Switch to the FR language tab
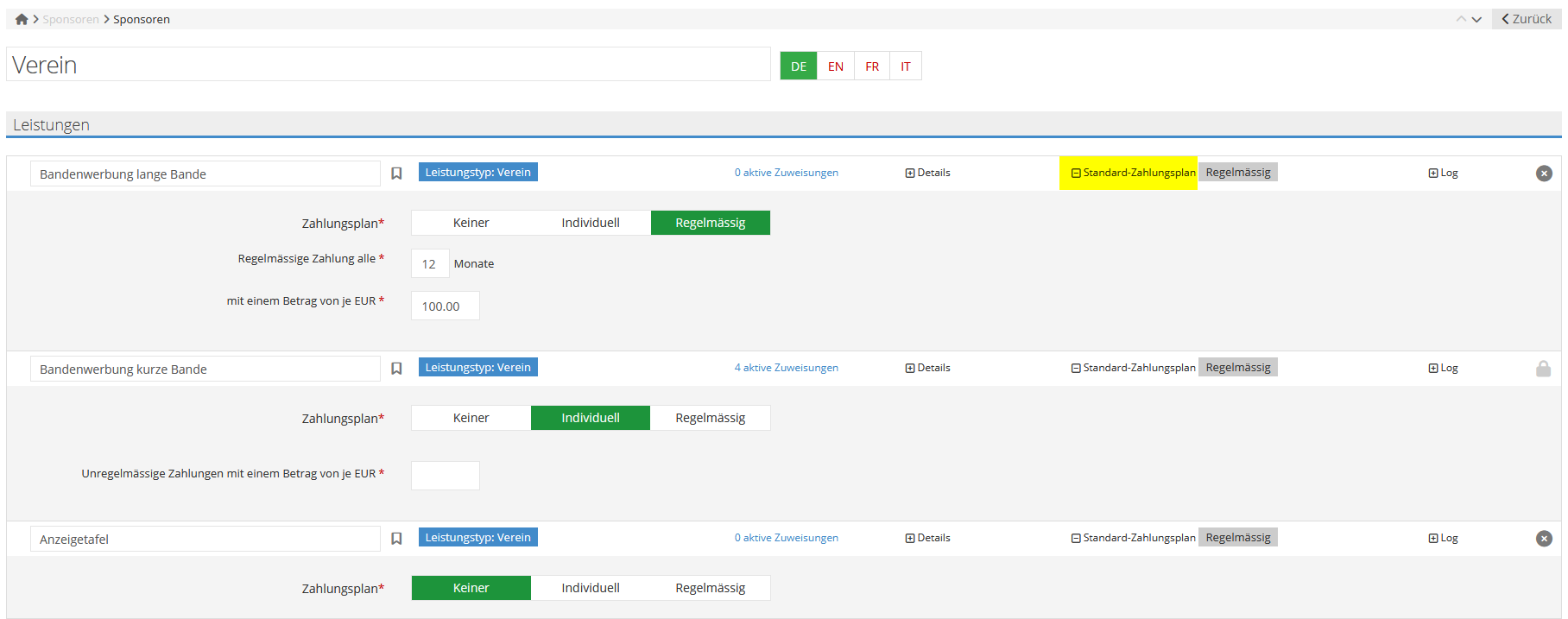Viewport: 1568px width, 619px height. click(872, 66)
